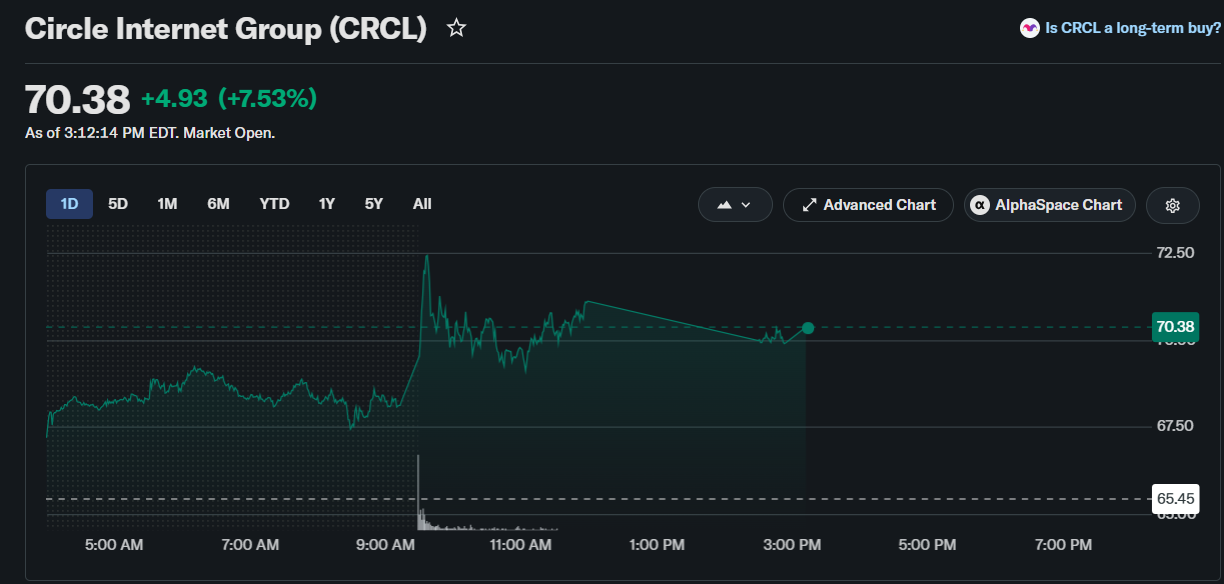Click the 5:00 AM time axis label
This screenshot has height=584, width=1224.
click(x=113, y=545)
